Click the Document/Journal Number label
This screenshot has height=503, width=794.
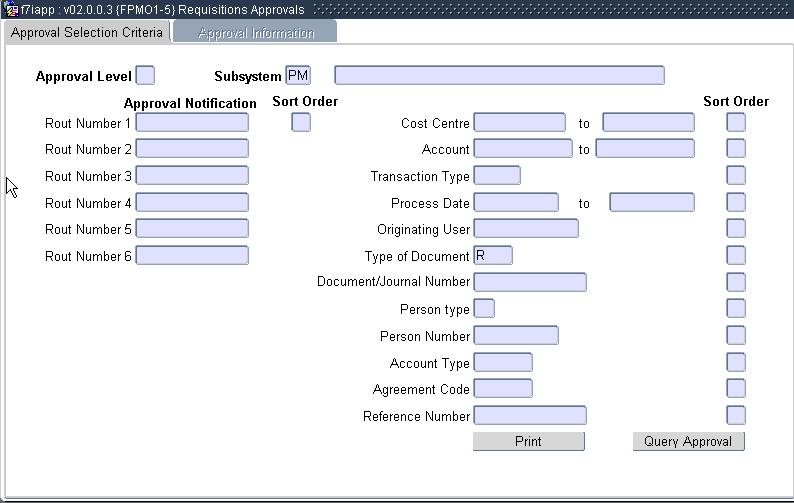[x=393, y=282]
